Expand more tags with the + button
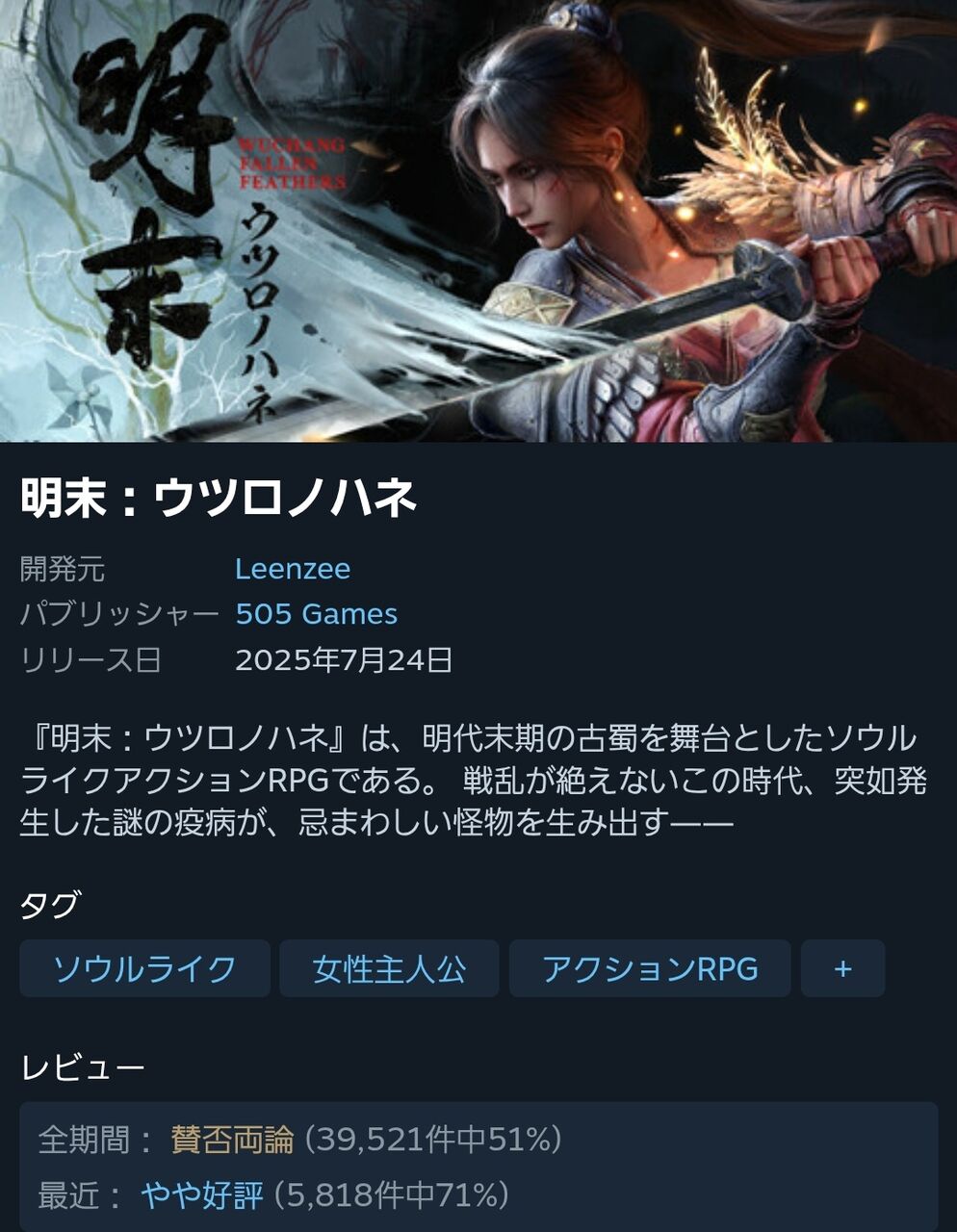Screen dimensions: 957x1232 coord(842,968)
